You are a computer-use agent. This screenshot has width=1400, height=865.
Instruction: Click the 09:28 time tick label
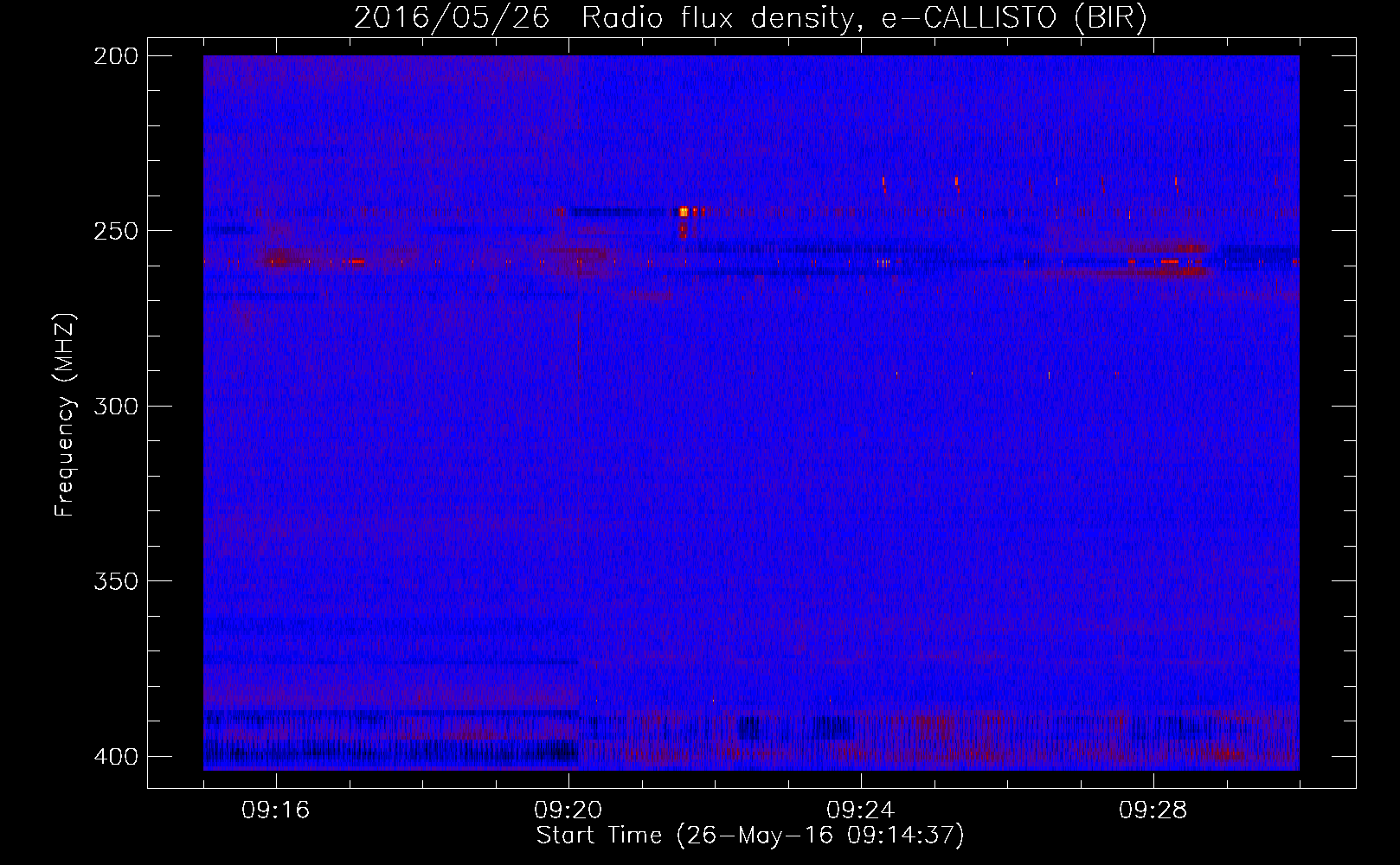pyautogui.click(x=1153, y=811)
